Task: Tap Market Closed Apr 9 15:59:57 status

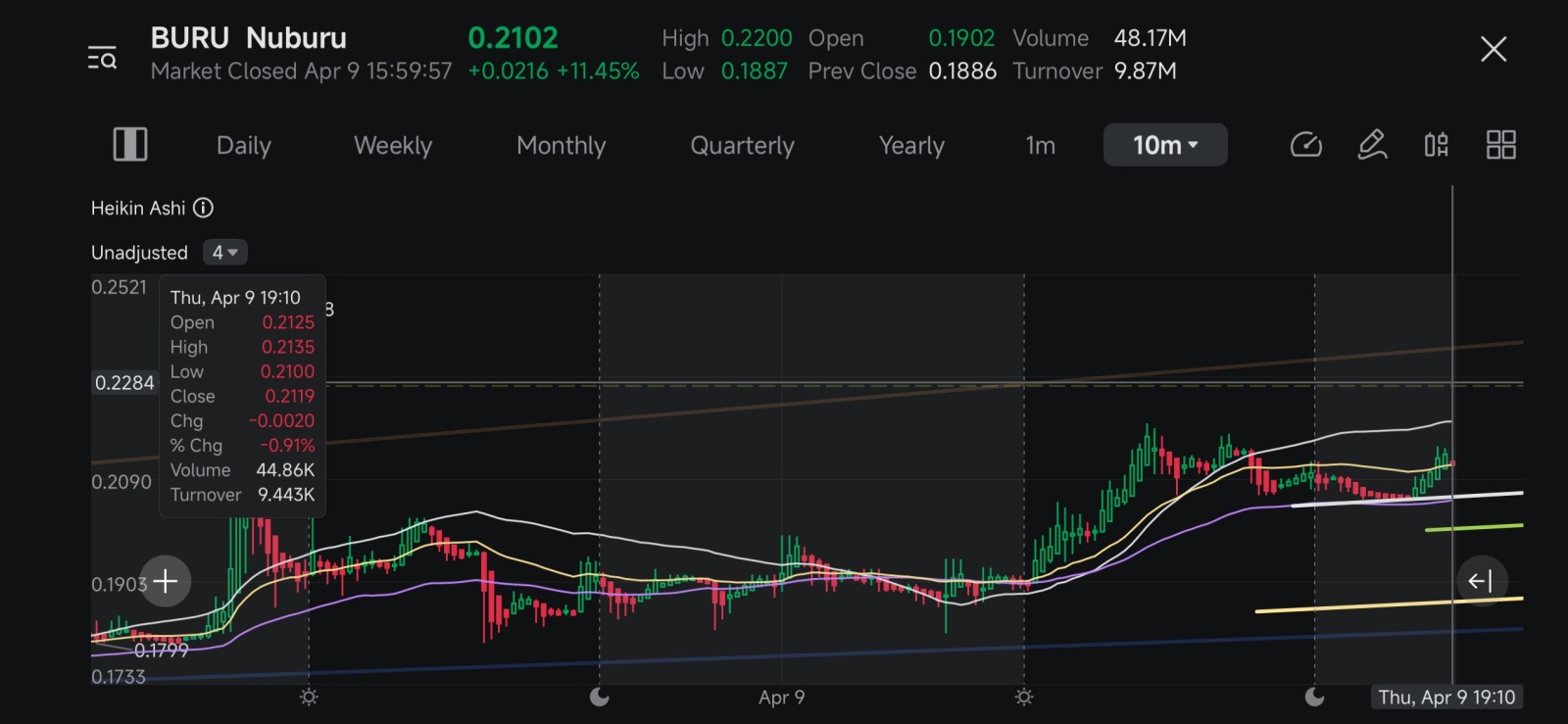Action: tap(301, 72)
